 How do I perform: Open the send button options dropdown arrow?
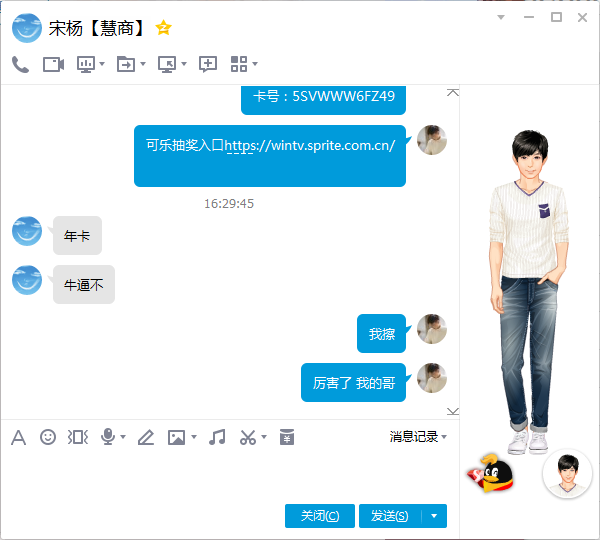(434, 516)
